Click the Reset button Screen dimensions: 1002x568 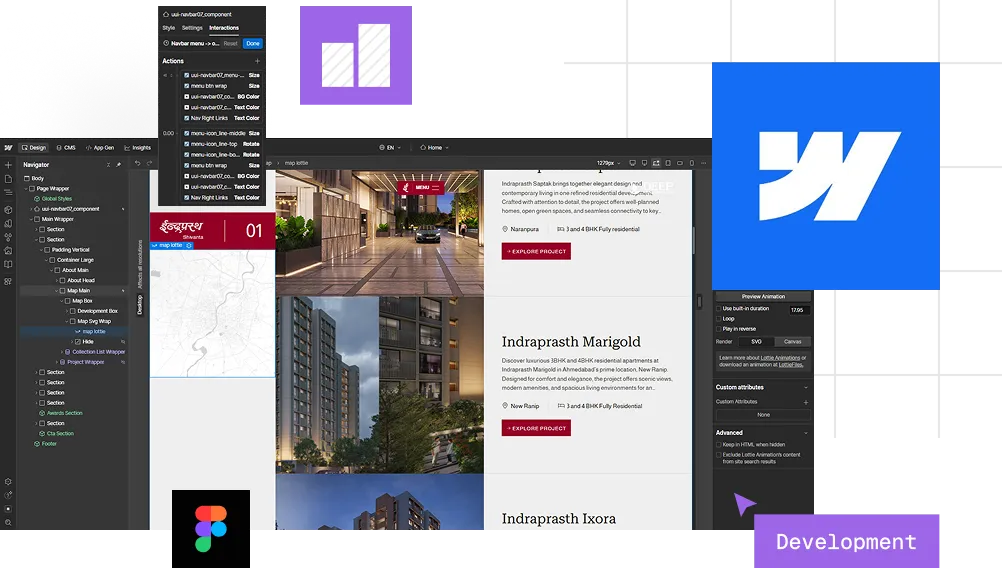coord(231,43)
